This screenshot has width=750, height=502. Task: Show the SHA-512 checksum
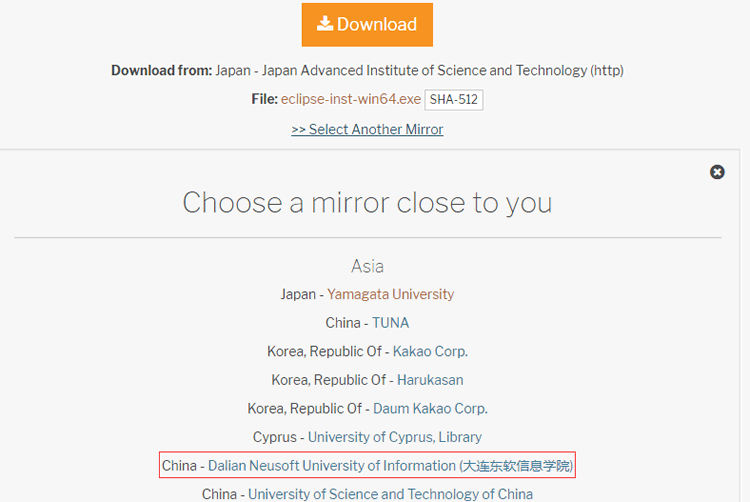[x=454, y=100]
